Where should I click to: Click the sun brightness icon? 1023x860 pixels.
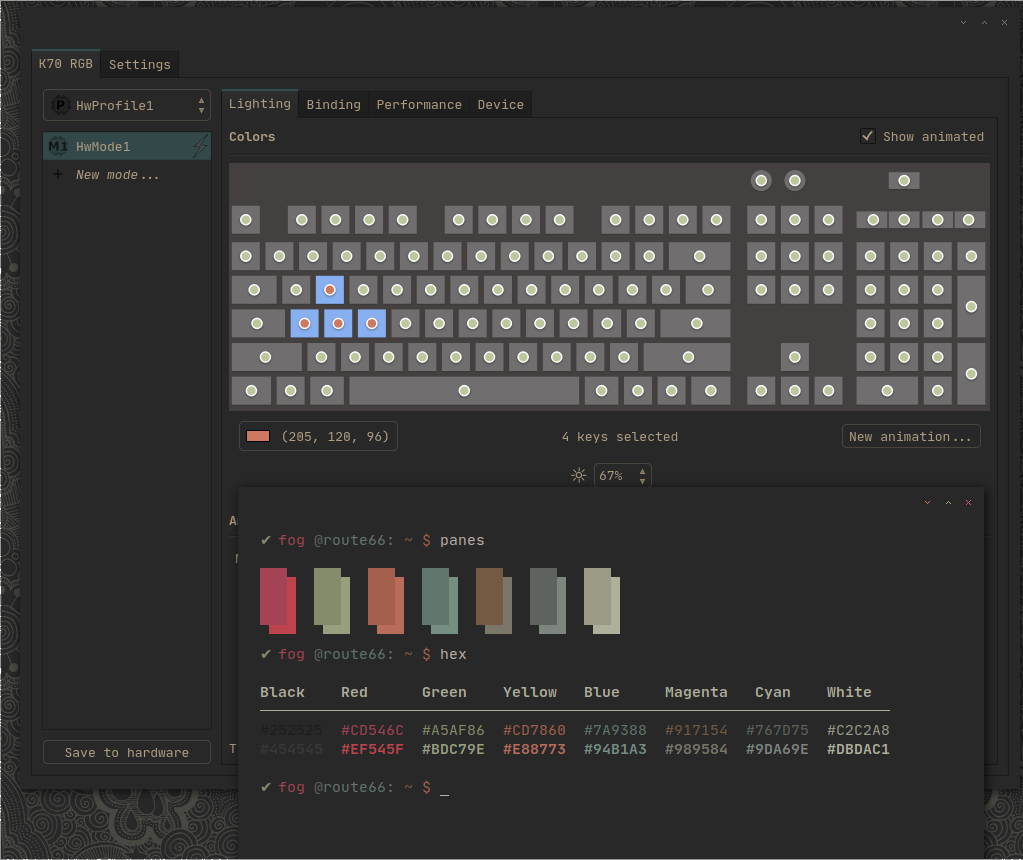tap(578, 475)
